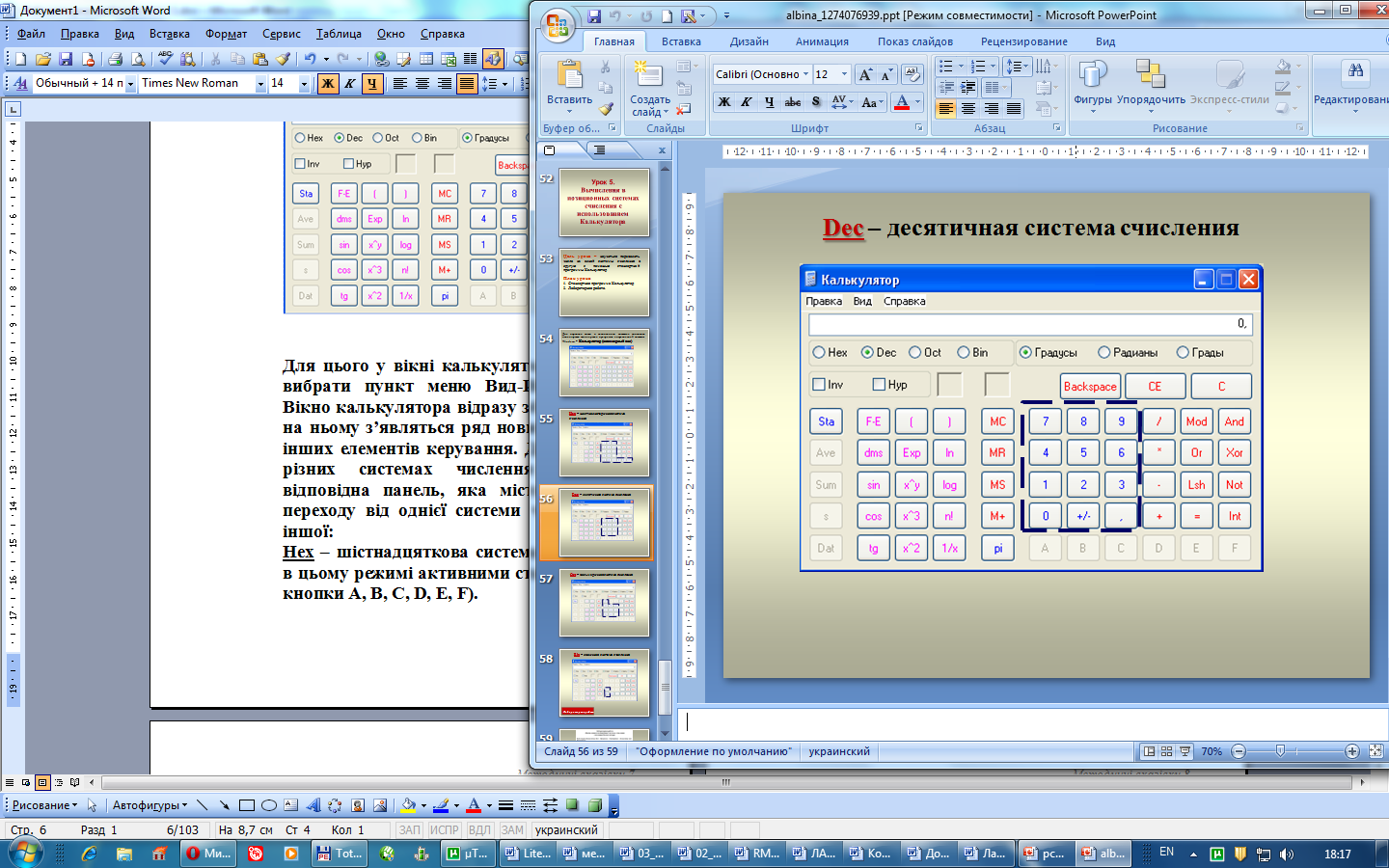Click Fill Color bucket in Drawing toolbar

(408, 805)
